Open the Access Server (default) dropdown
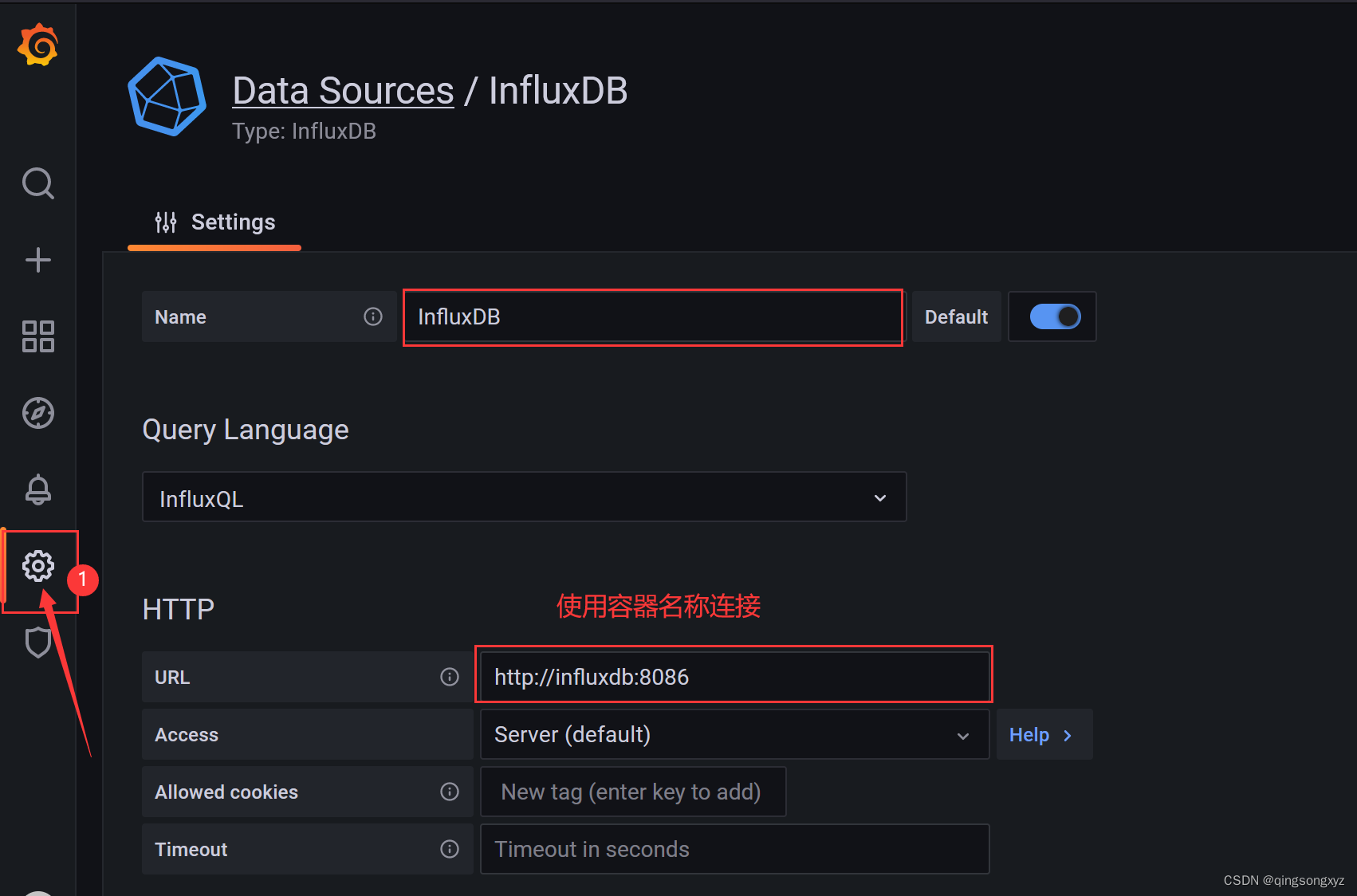 pyautogui.click(x=734, y=734)
